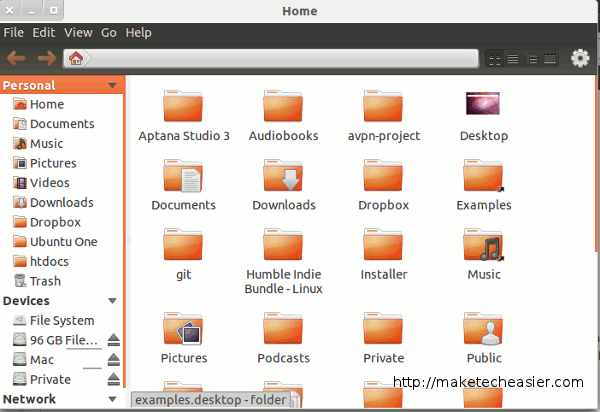Click the Home icon in path bar
This screenshot has height=412, width=600.
(75, 59)
